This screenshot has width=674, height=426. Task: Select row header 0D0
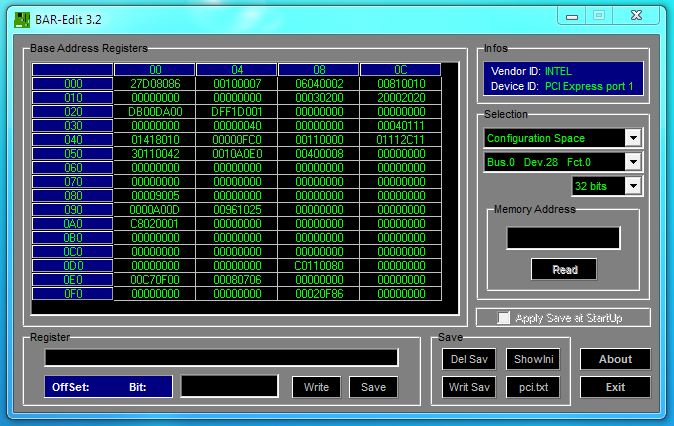(73, 266)
